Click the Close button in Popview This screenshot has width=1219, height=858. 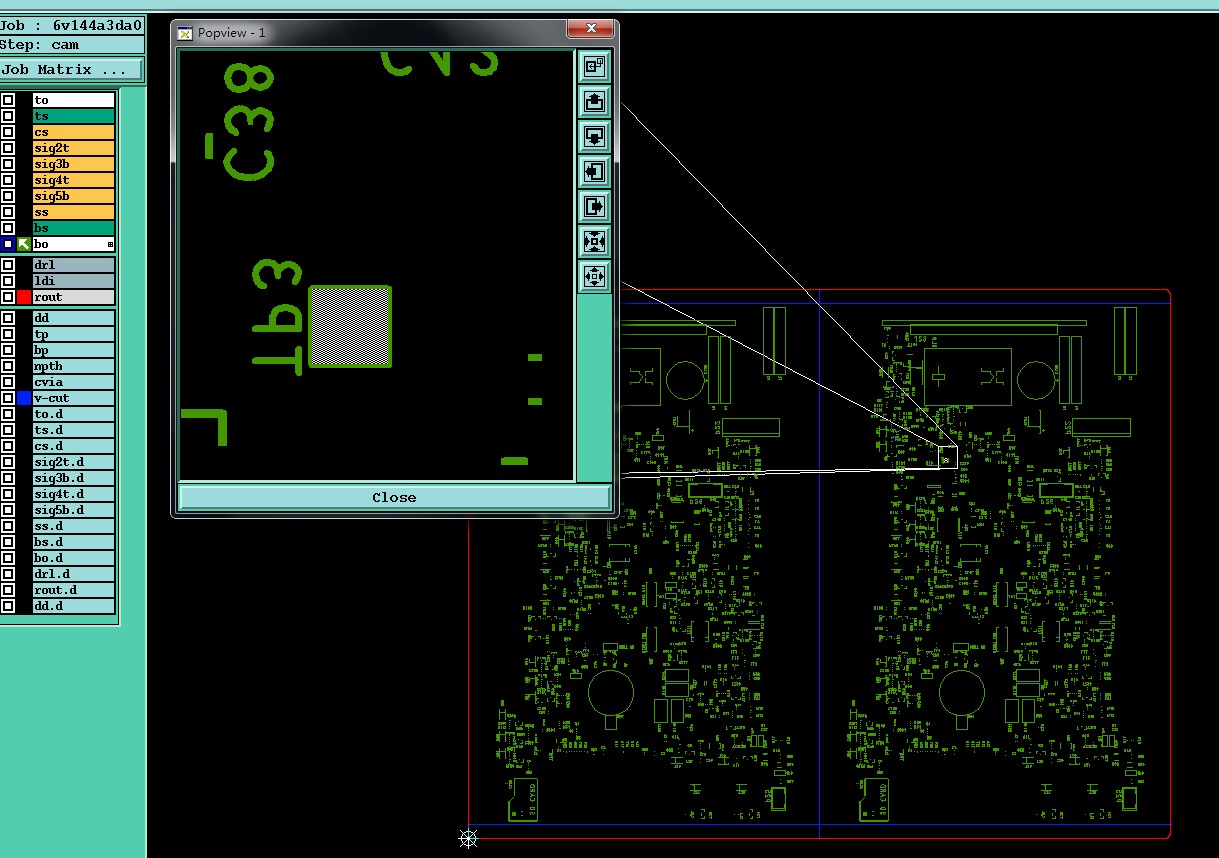pos(394,497)
